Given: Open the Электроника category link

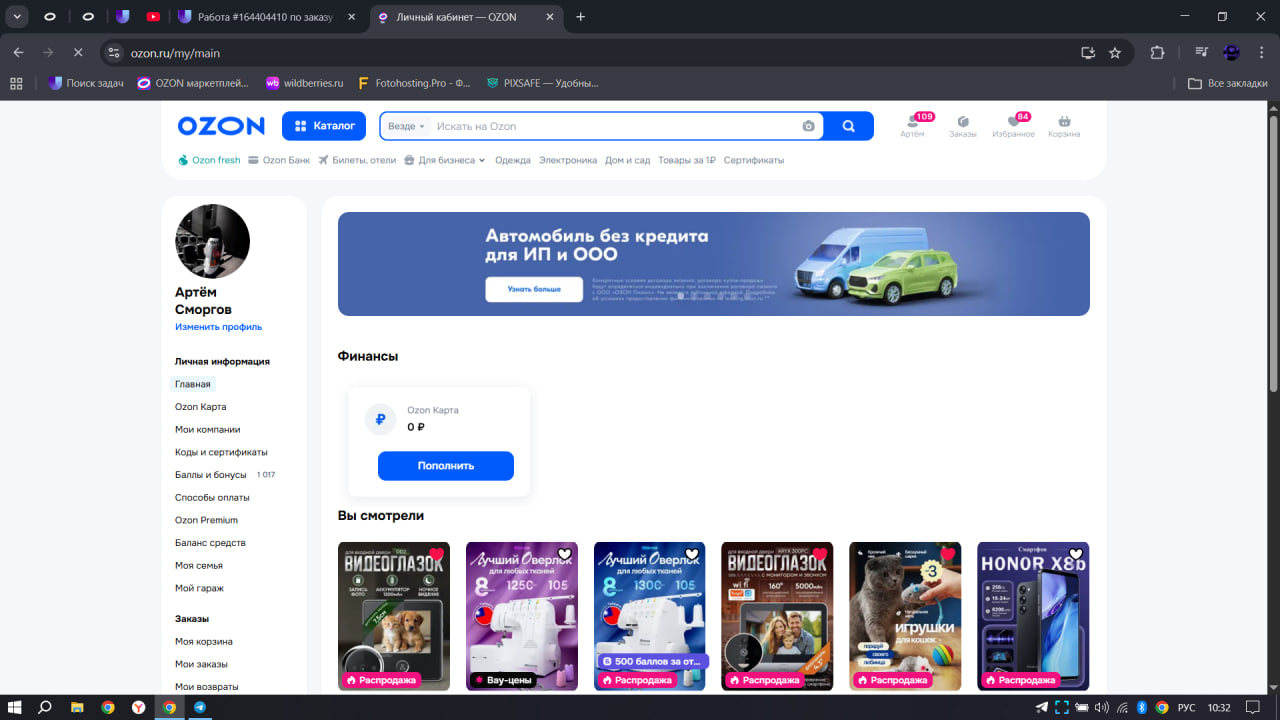Looking at the screenshot, I should pyautogui.click(x=568, y=160).
